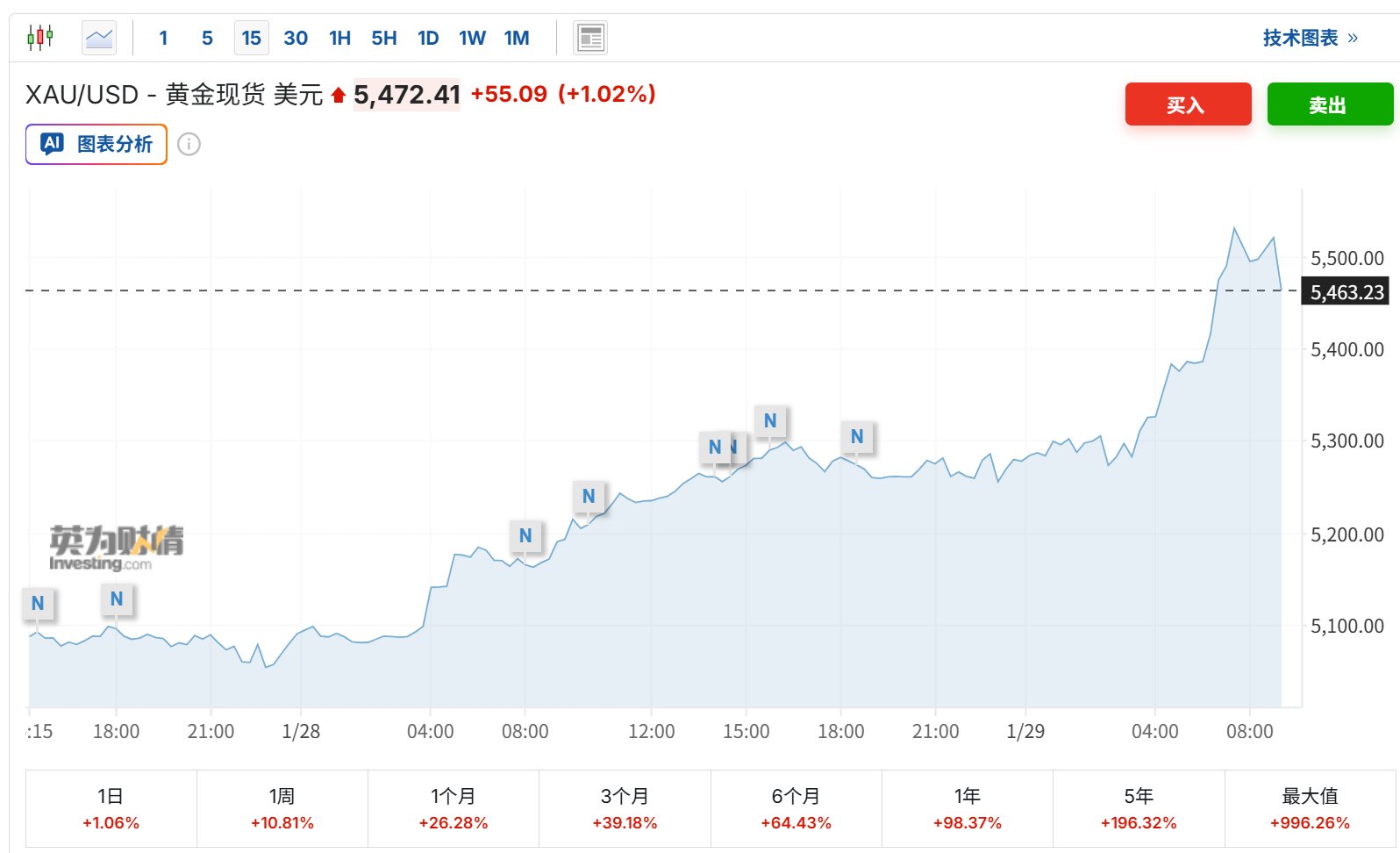Open the AI 图表分析 chart analysis
This screenshot has width=1400, height=853.
96,144
